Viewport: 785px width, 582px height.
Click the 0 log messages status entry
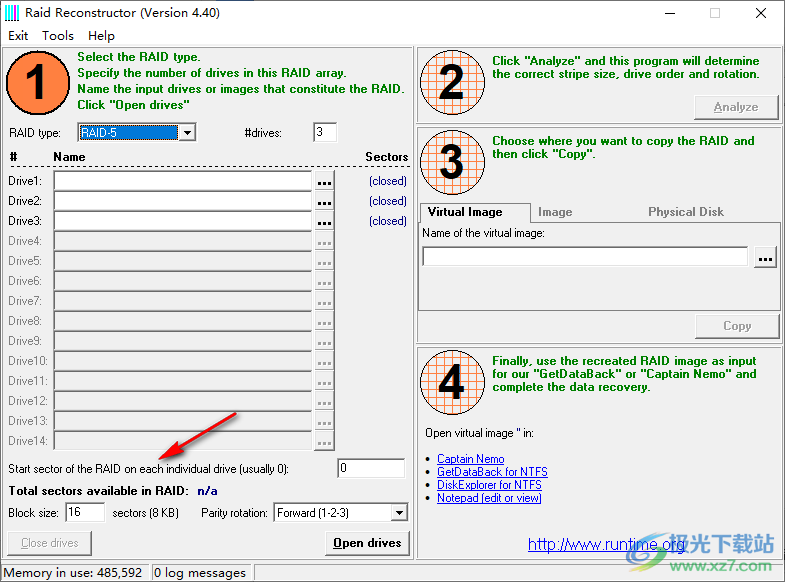(x=202, y=572)
